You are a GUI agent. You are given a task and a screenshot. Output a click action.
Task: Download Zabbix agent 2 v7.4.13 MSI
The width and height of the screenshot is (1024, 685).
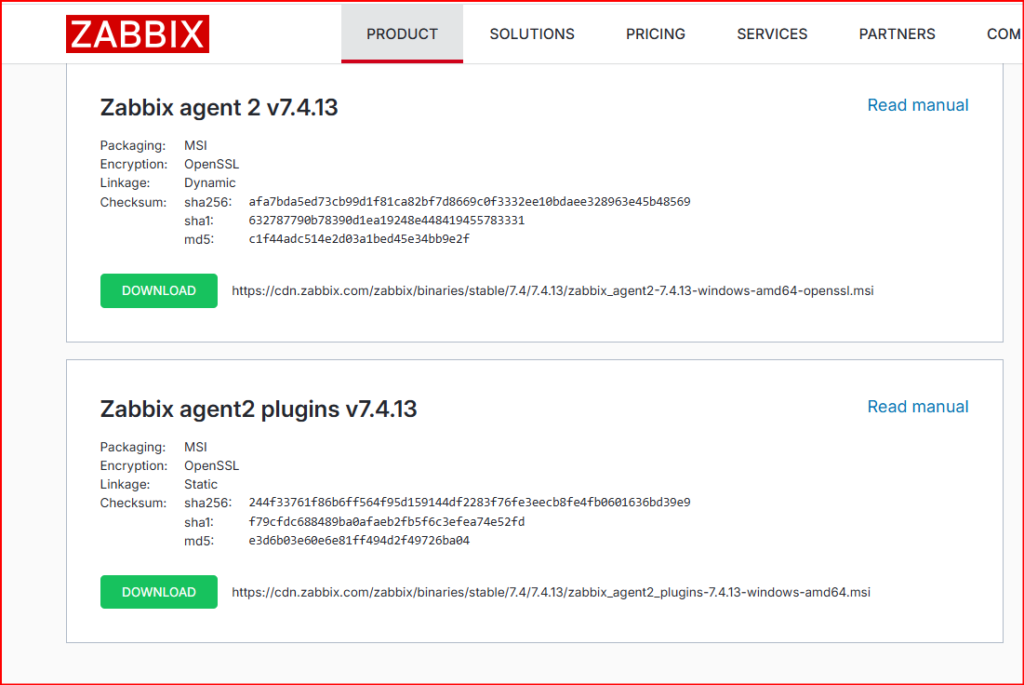click(159, 291)
